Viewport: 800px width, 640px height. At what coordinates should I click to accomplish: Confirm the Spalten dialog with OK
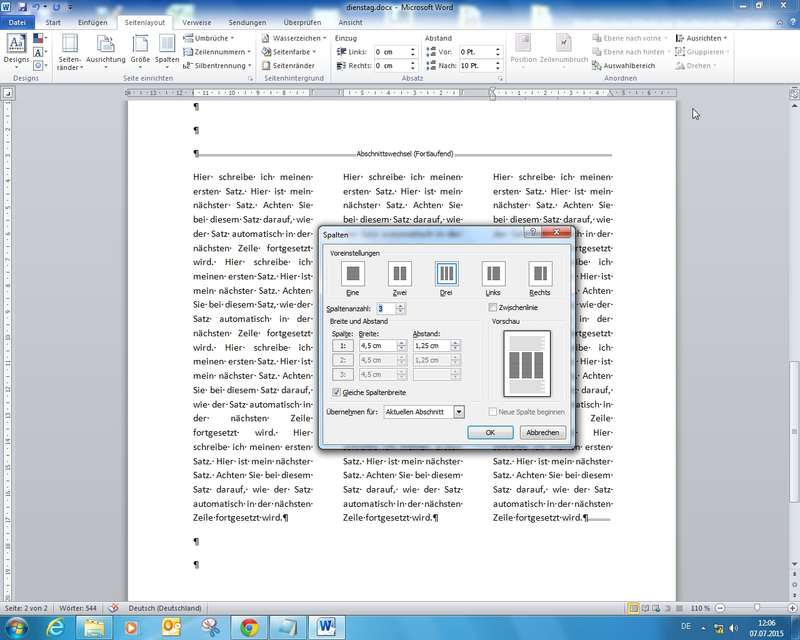(x=490, y=432)
